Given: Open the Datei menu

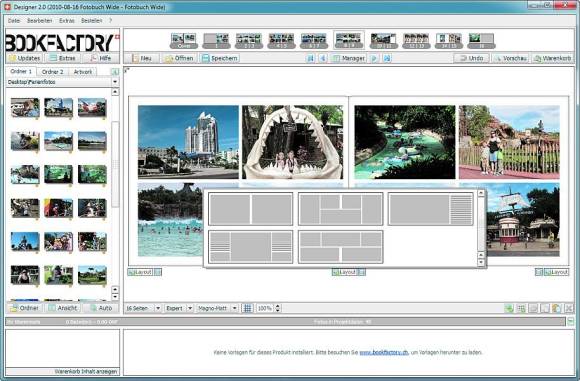Looking at the screenshot, I should coord(14,21).
